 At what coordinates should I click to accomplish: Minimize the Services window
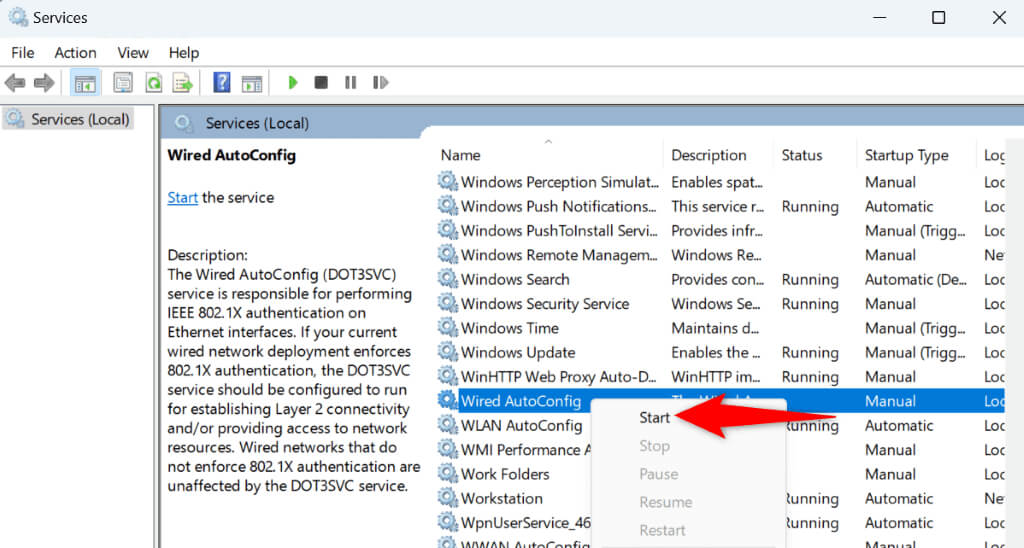[x=880, y=18]
